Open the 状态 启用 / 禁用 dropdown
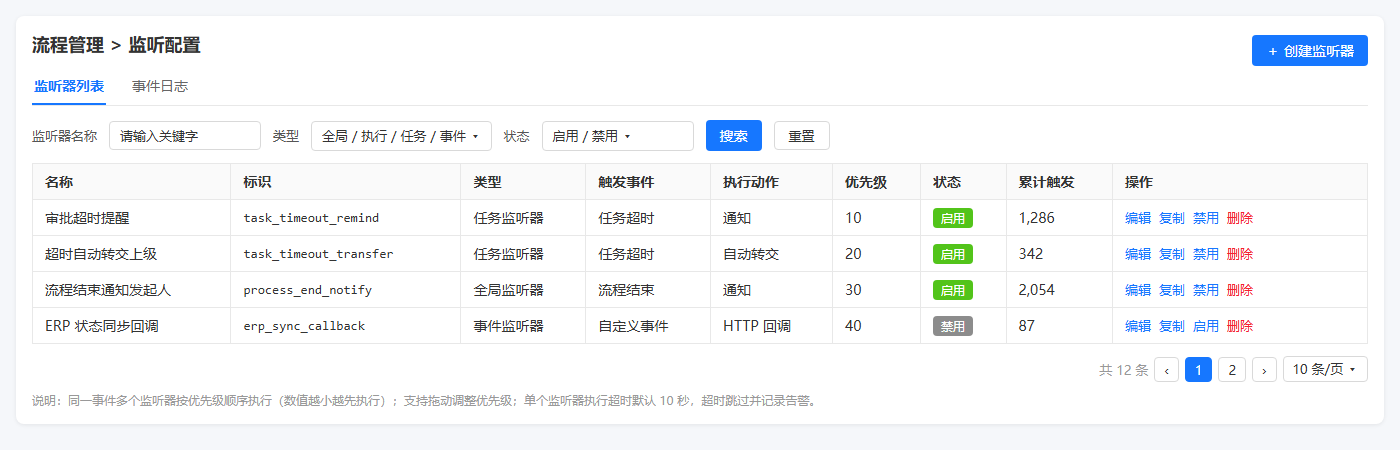This screenshot has height=450, width=1400. [618, 136]
